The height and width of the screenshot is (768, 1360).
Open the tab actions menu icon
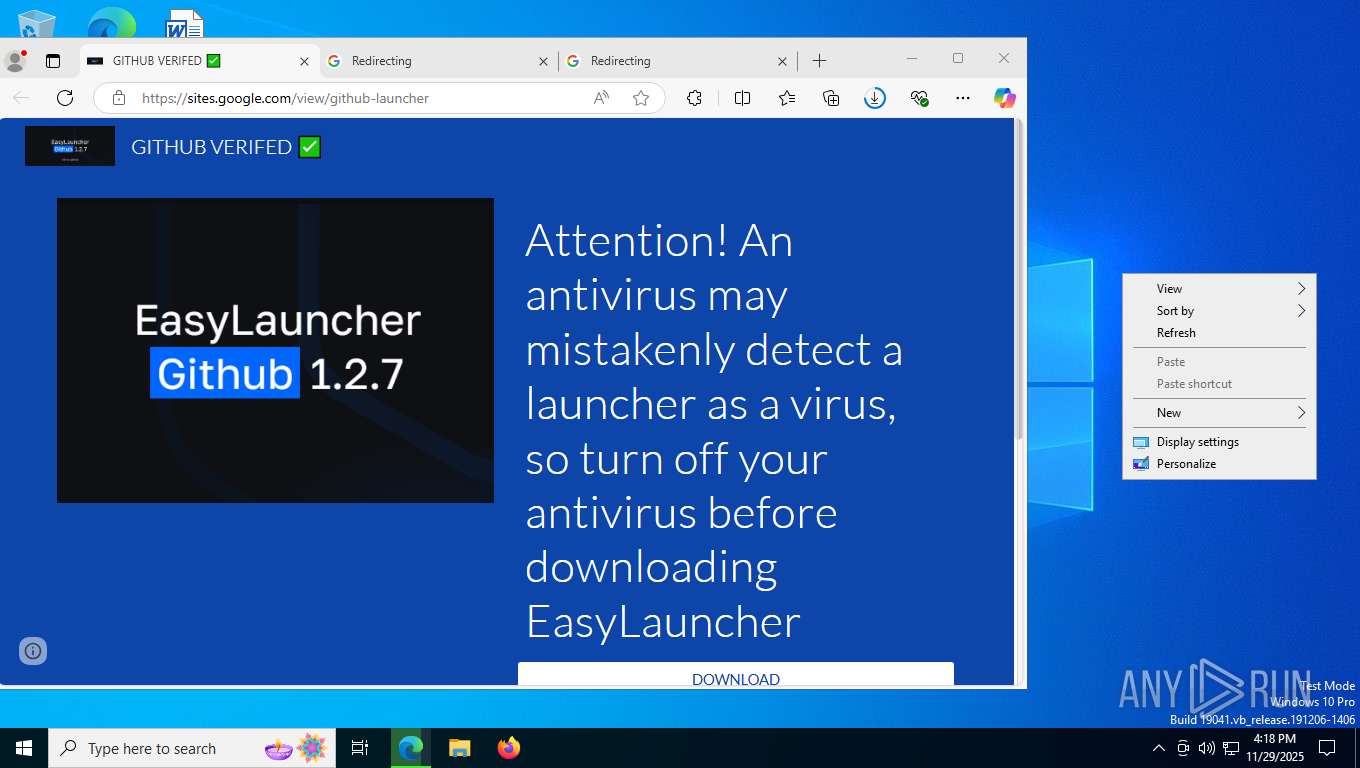(53, 61)
